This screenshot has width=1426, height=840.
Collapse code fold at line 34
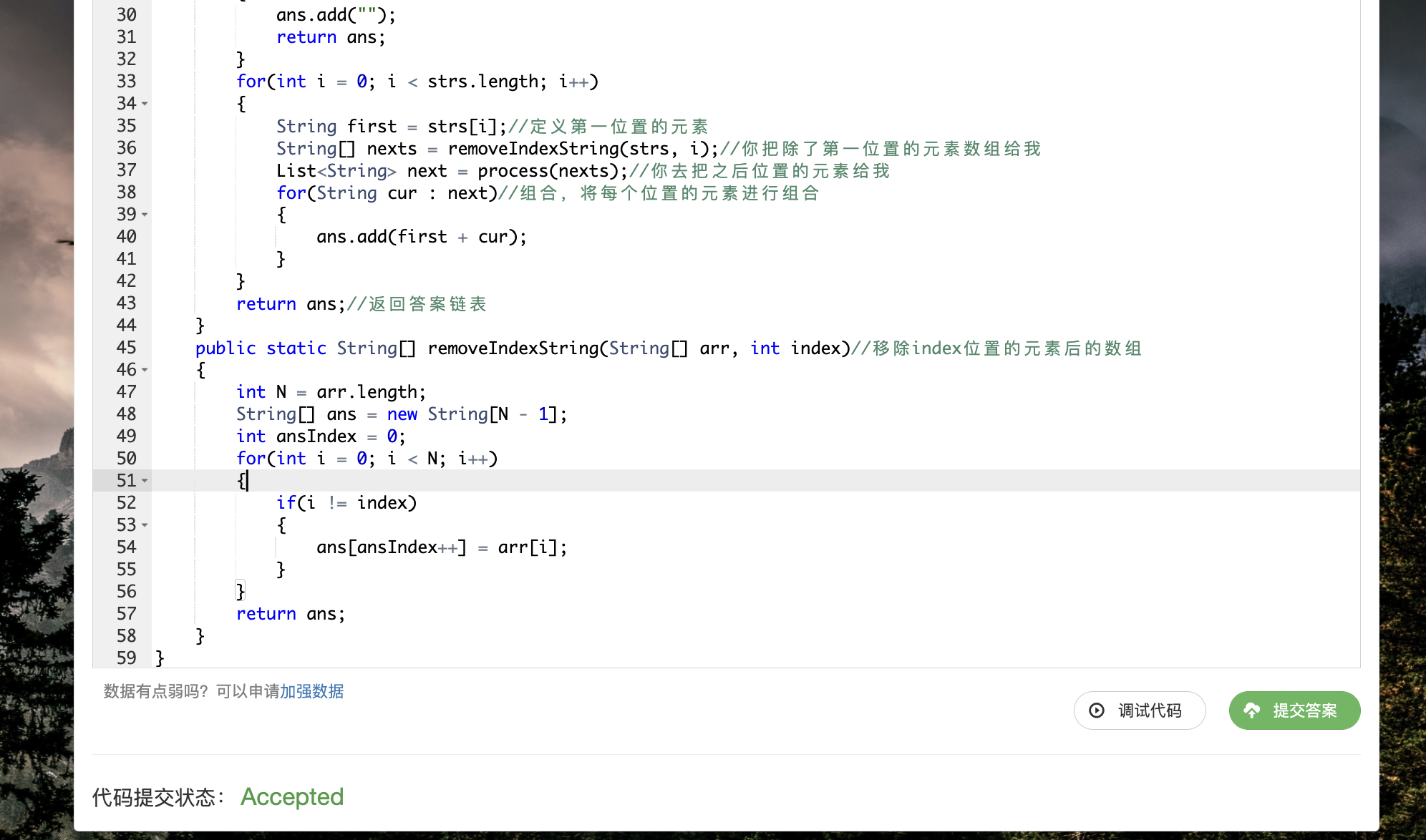(x=145, y=104)
